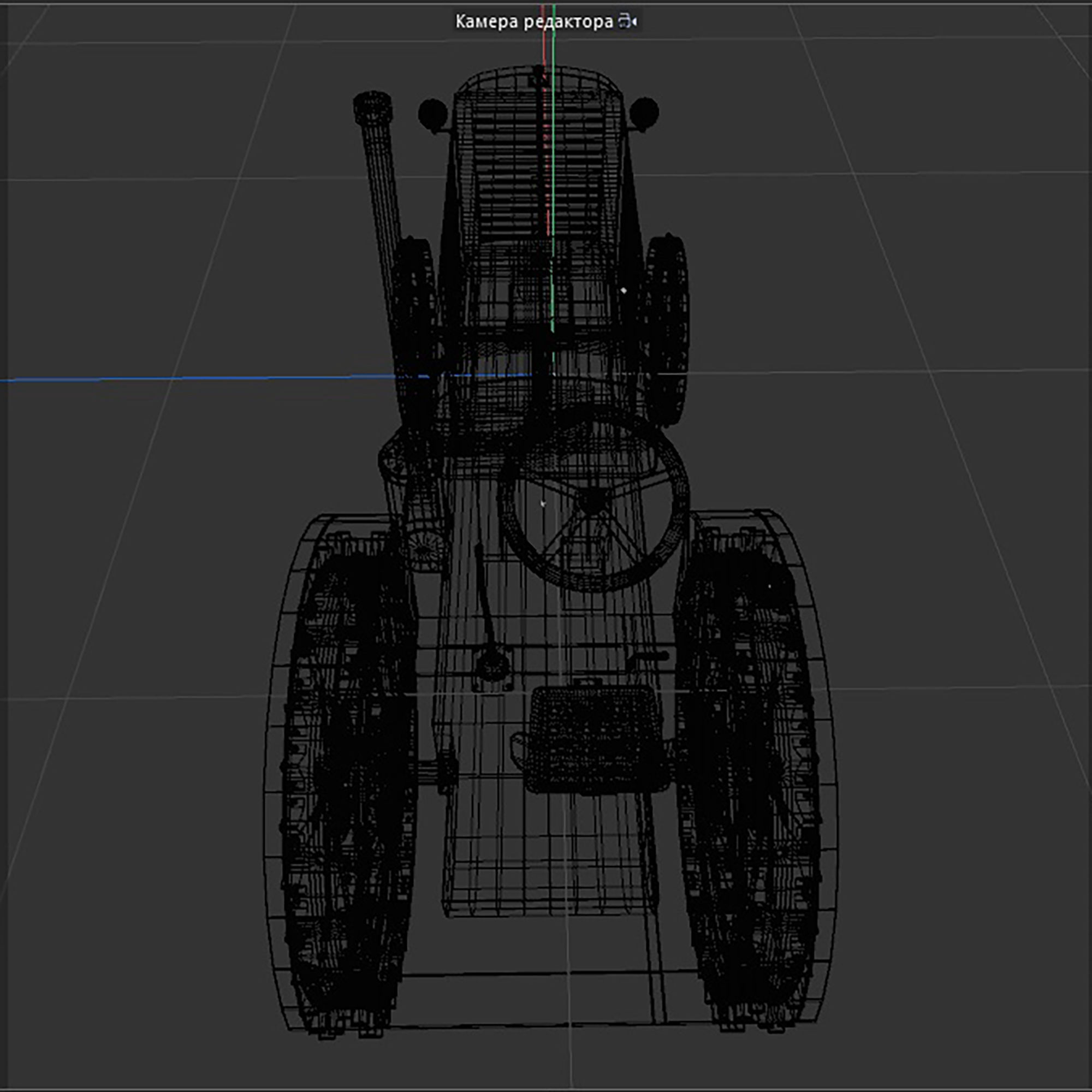Click the 'Камера редактора' viewport label
Image resolution: width=1092 pixels, height=1092 pixels.
click(534, 22)
